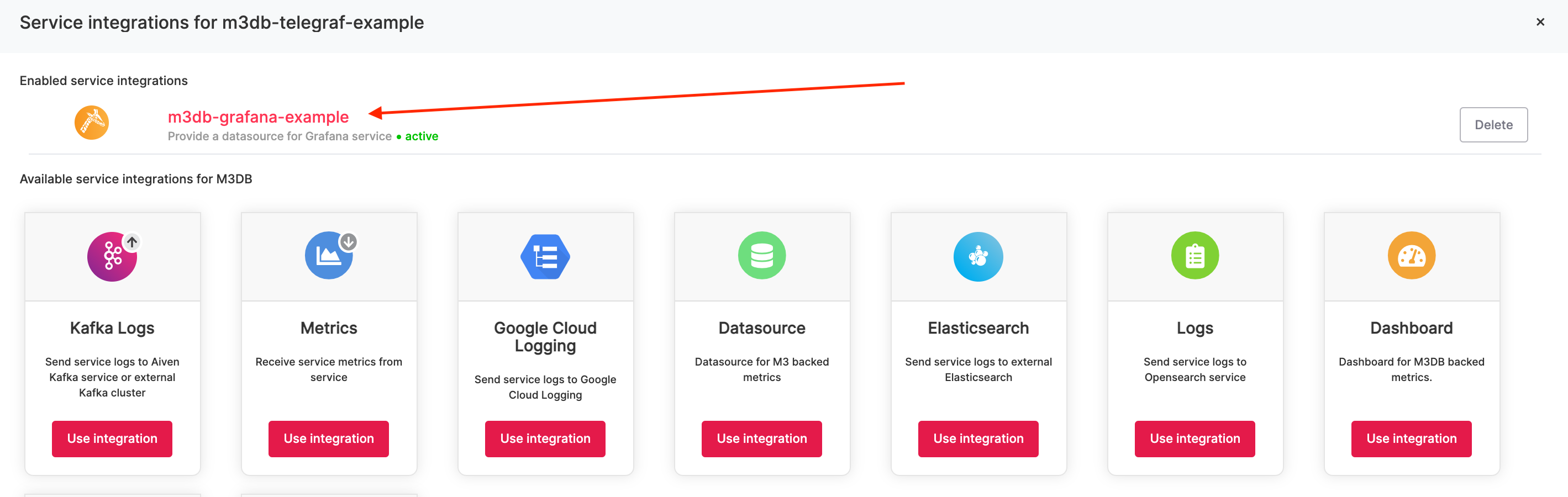The width and height of the screenshot is (1568, 497).
Task: Click the Logs card title
Action: pyautogui.click(x=1195, y=328)
